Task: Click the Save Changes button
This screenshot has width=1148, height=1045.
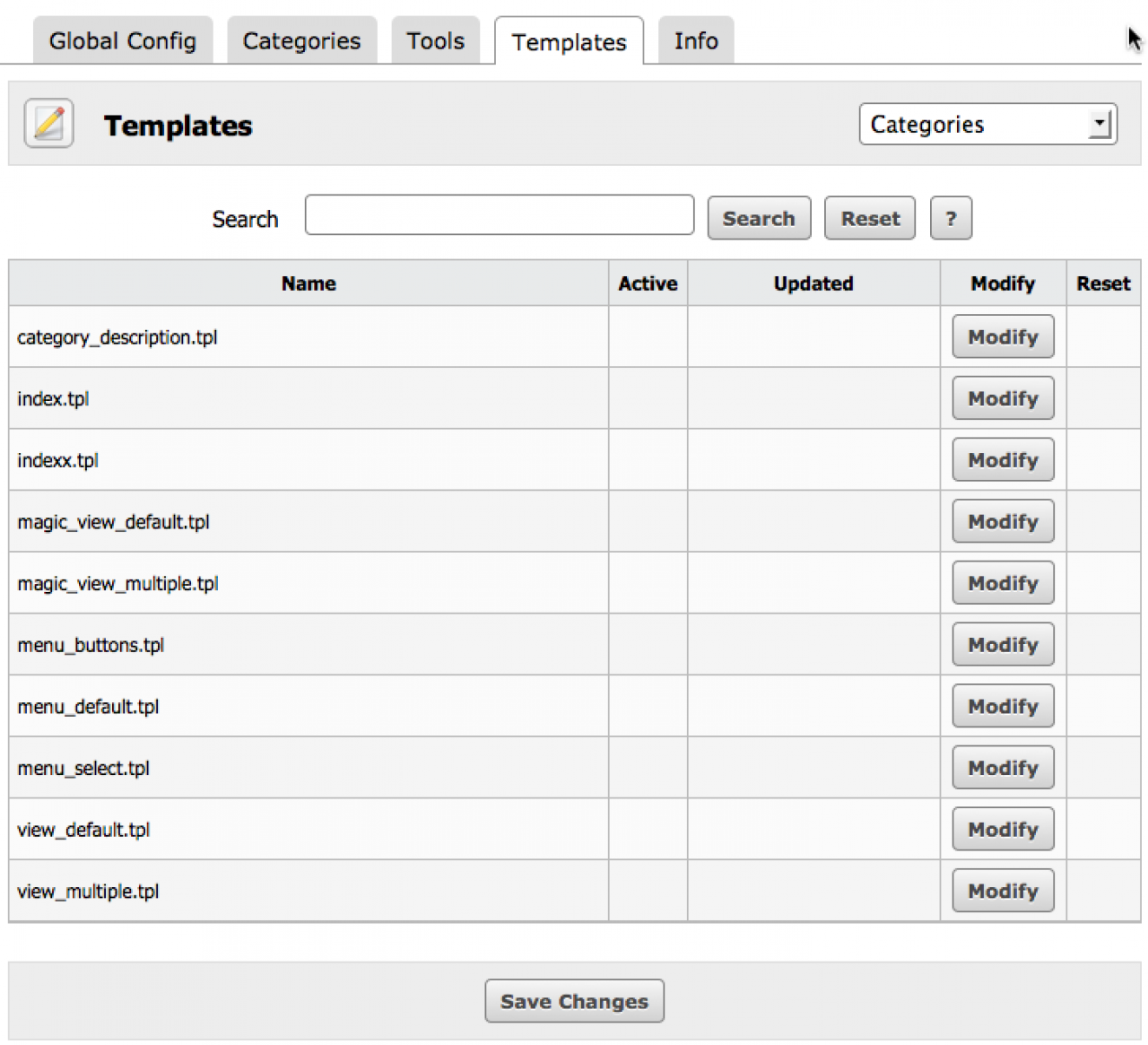Action: click(x=574, y=1001)
